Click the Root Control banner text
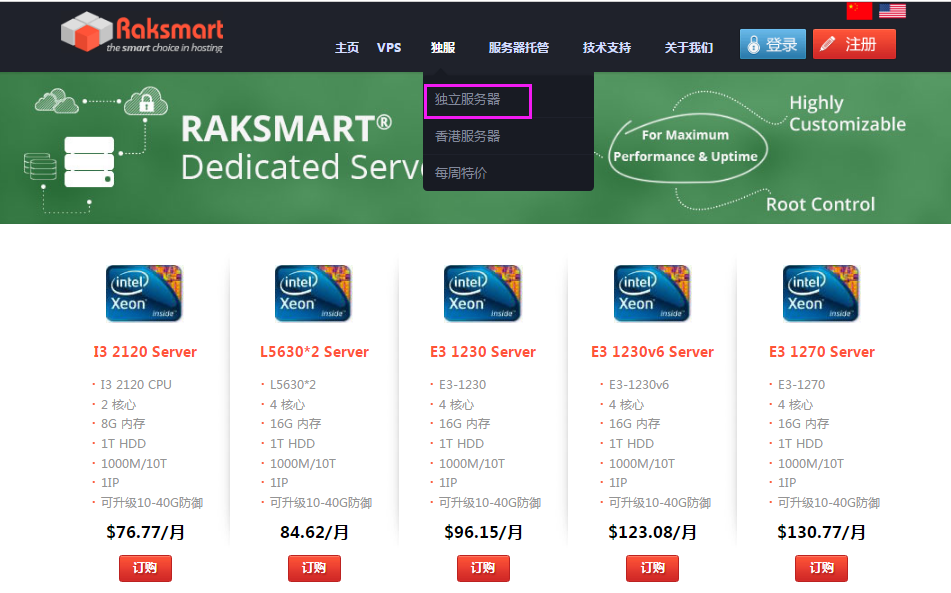 pos(821,204)
